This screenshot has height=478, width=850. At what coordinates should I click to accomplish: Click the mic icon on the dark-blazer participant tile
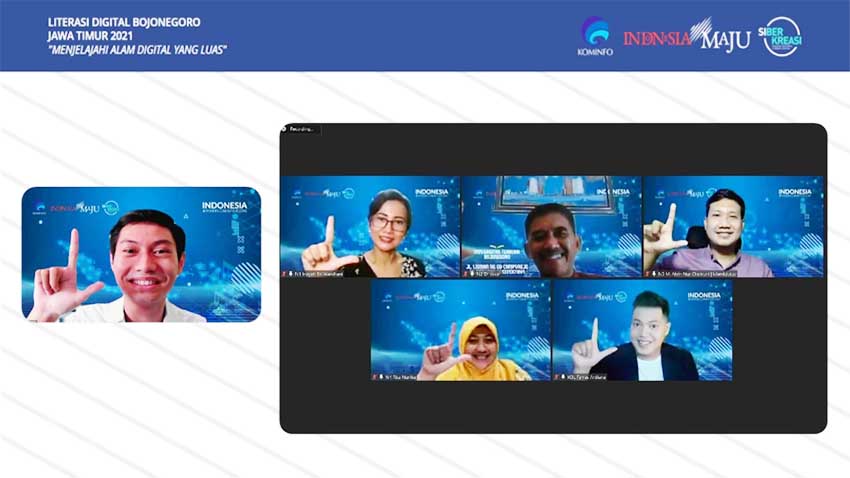coord(560,377)
